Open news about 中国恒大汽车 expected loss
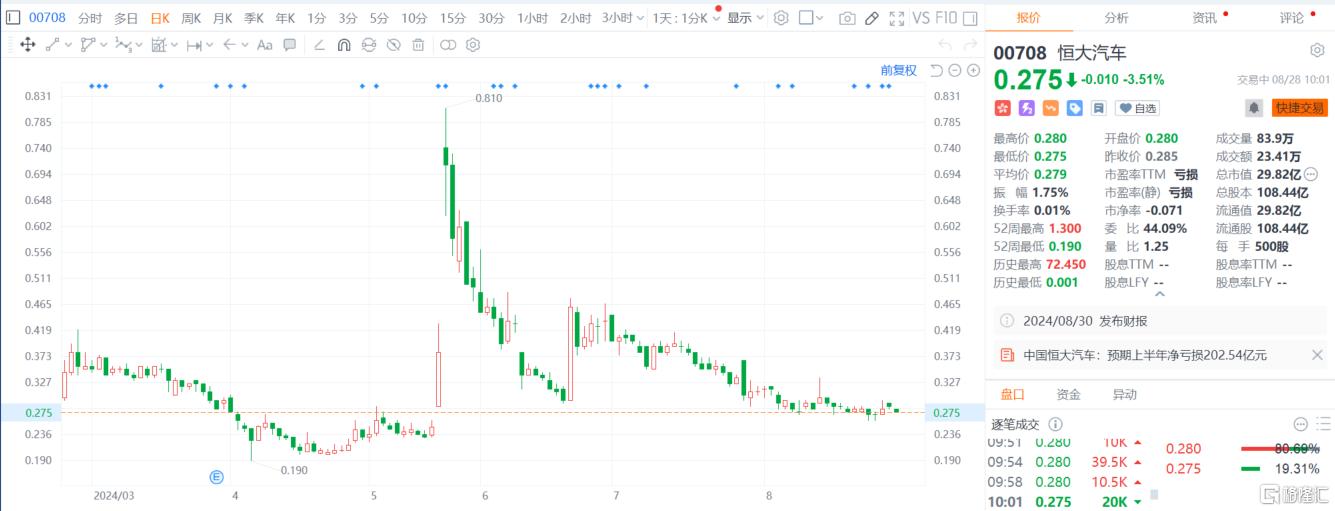This screenshot has height=511, width=1335. (1145, 355)
